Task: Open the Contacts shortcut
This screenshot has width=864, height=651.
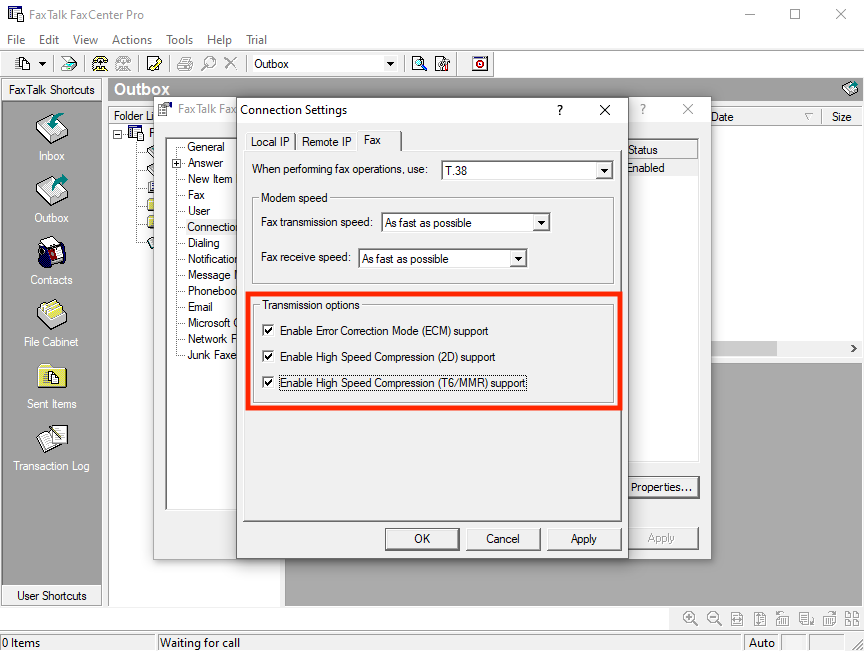Action: 51,261
